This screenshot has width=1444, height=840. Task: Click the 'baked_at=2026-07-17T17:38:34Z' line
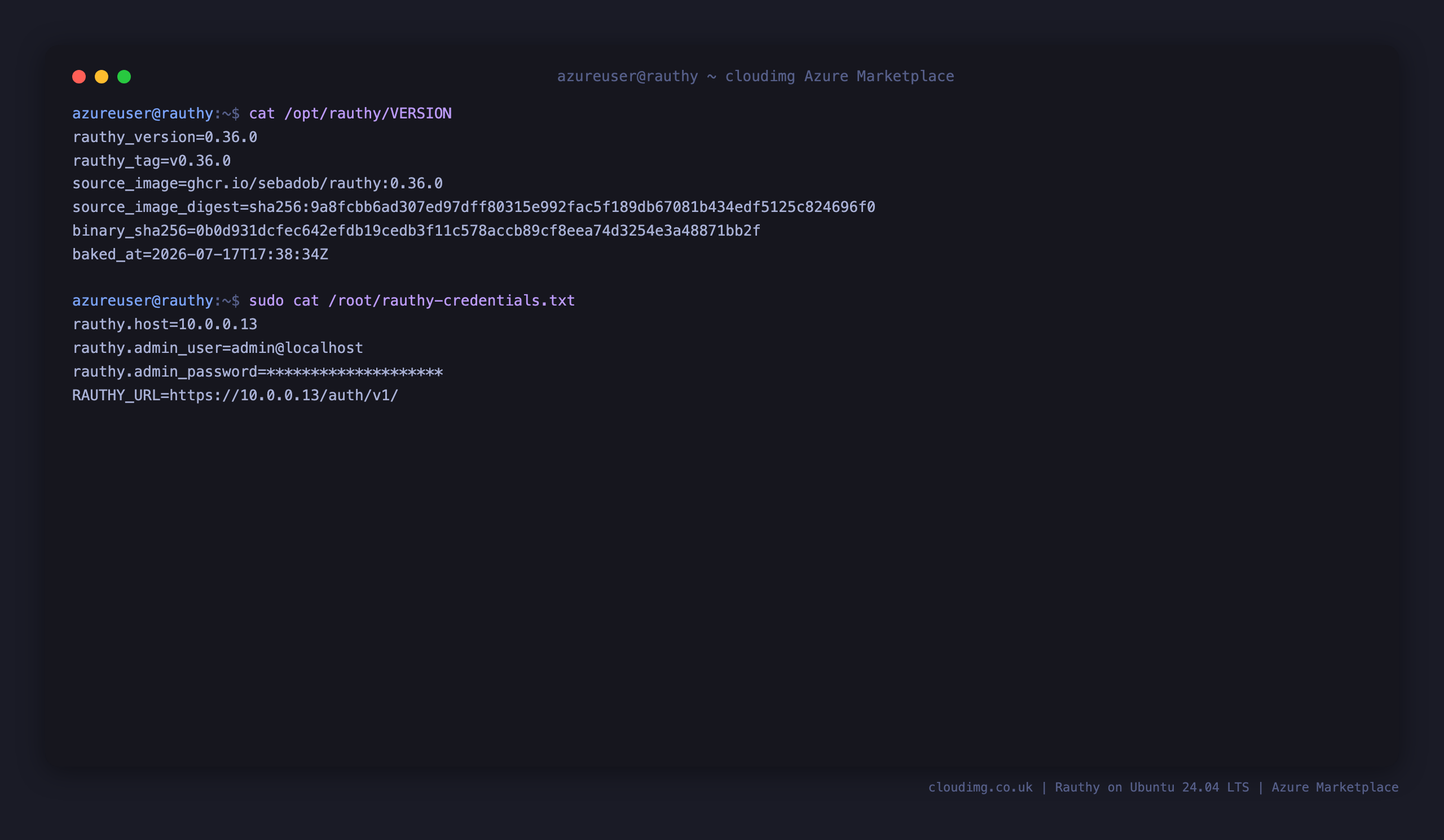coord(200,254)
